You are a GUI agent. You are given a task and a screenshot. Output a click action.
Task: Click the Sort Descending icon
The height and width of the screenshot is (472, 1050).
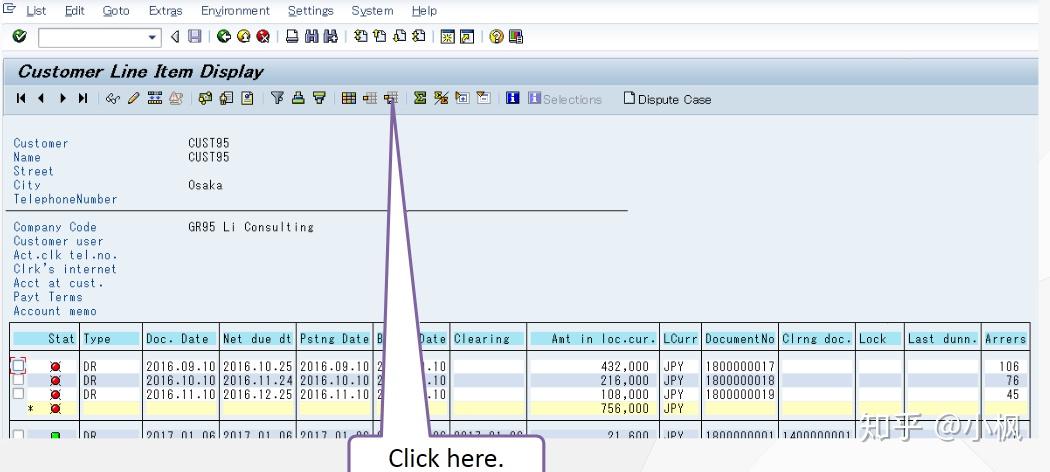(319, 98)
